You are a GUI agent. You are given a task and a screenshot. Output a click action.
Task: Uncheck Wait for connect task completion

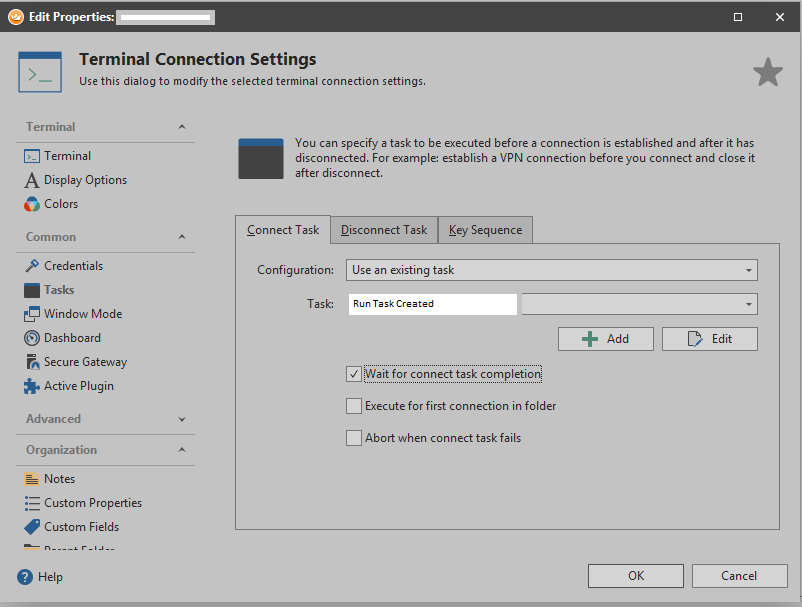point(354,374)
